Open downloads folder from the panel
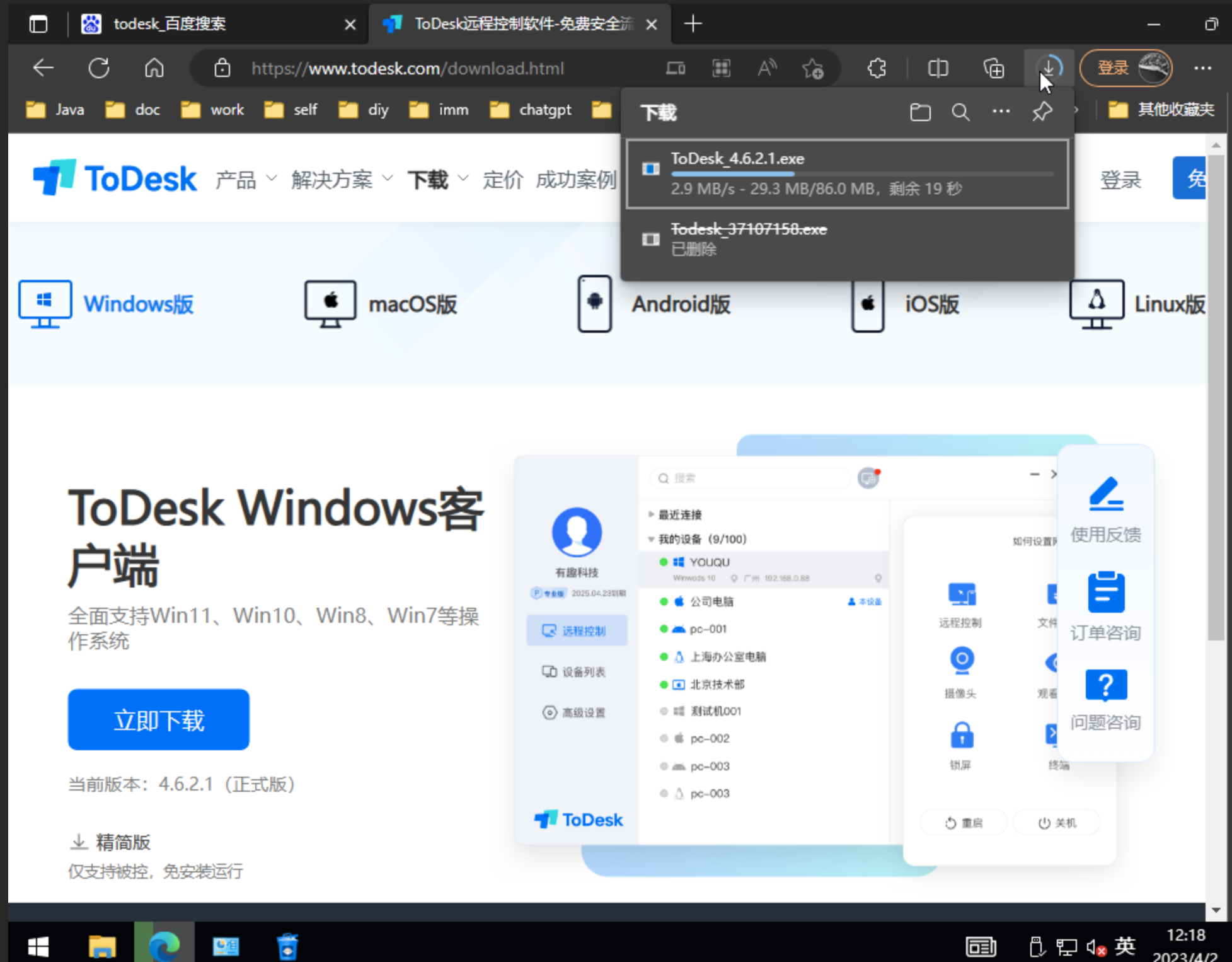Image resolution: width=1232 pixels, height=962 pixels. point(920,112)
